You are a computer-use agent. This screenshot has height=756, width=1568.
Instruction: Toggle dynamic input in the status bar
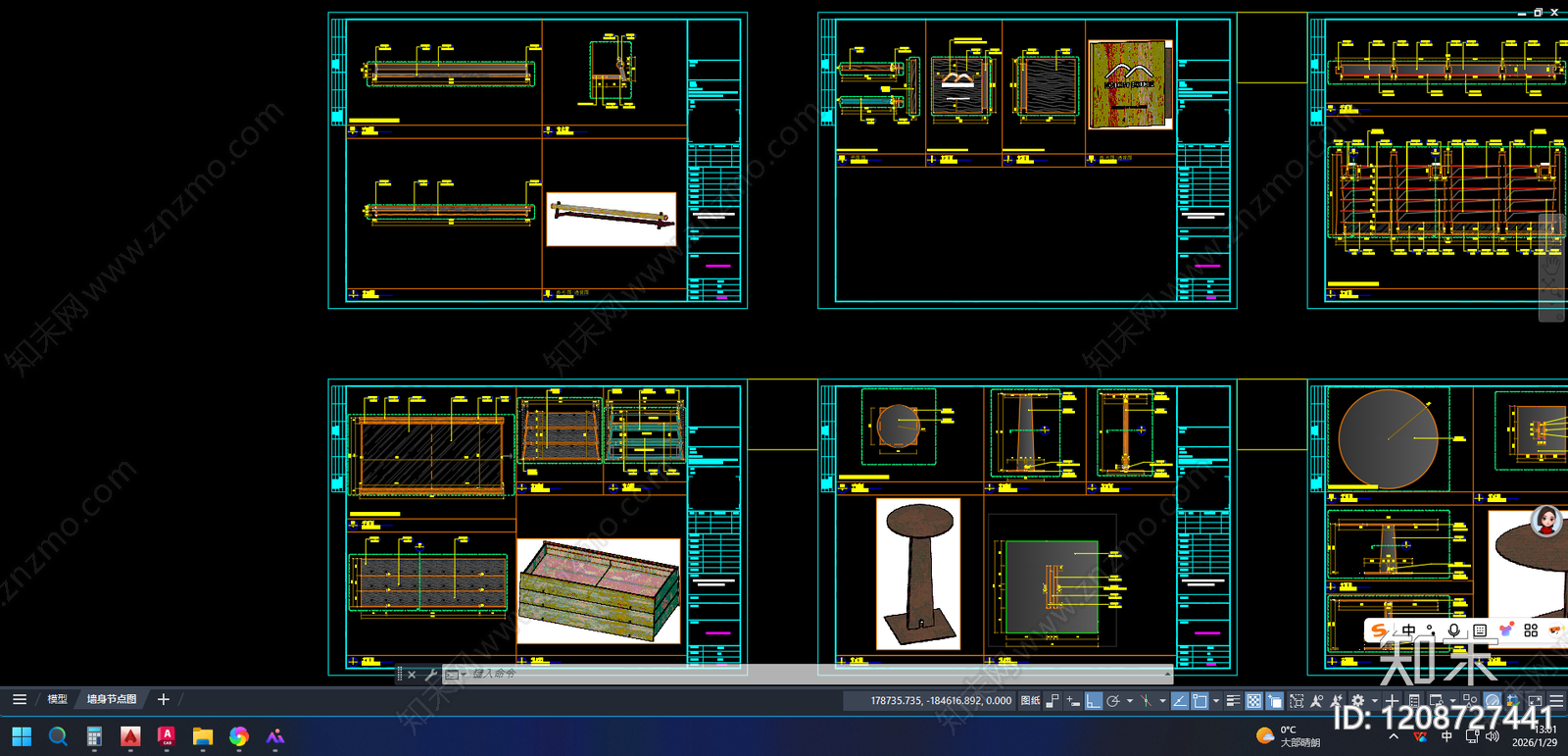pyautogui.click(x=1073, y=701)
